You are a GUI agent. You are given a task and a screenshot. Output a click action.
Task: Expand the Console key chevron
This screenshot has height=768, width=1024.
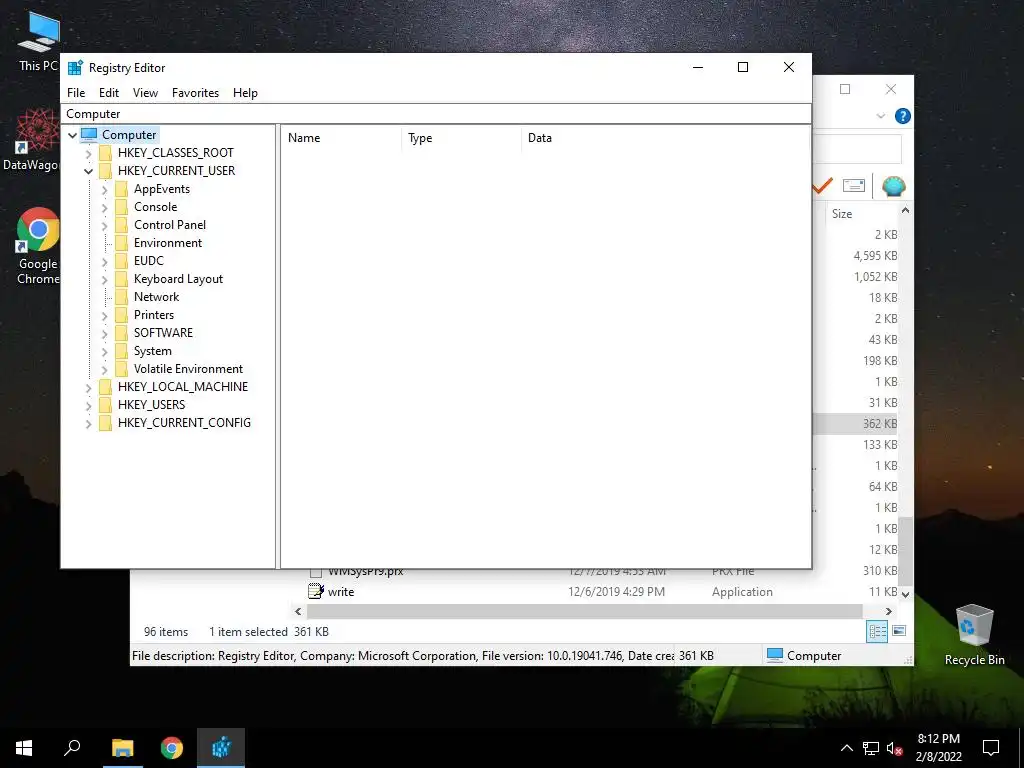click(x=104, y=207)
